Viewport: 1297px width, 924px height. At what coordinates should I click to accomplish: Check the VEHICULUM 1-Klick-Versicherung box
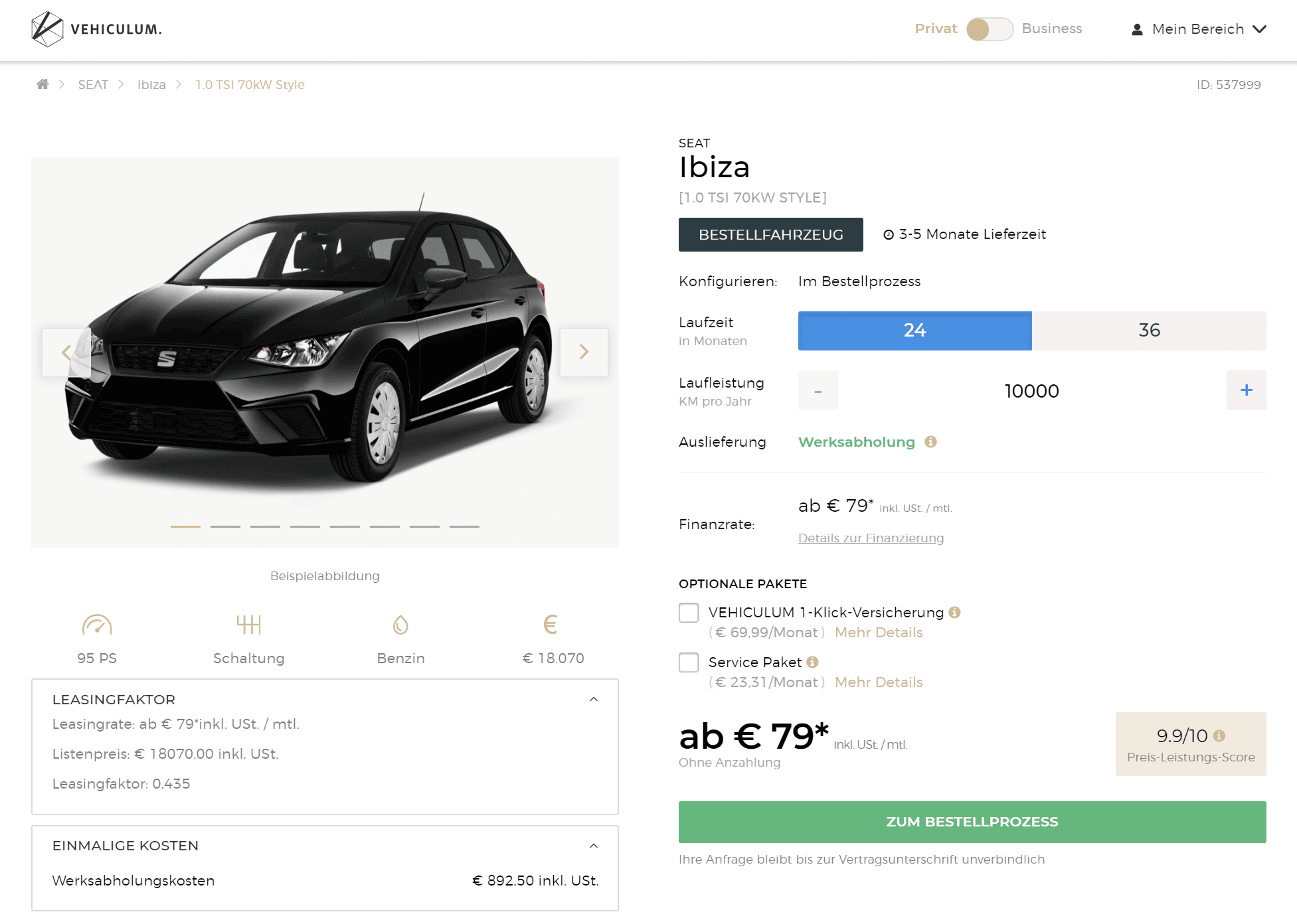click(689, 613)
